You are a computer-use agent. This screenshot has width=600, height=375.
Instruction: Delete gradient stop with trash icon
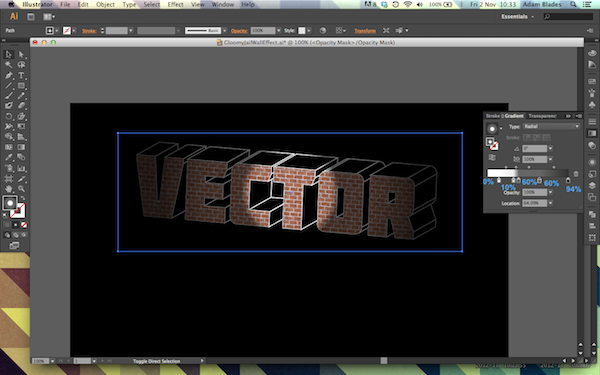tap(576, 174)
